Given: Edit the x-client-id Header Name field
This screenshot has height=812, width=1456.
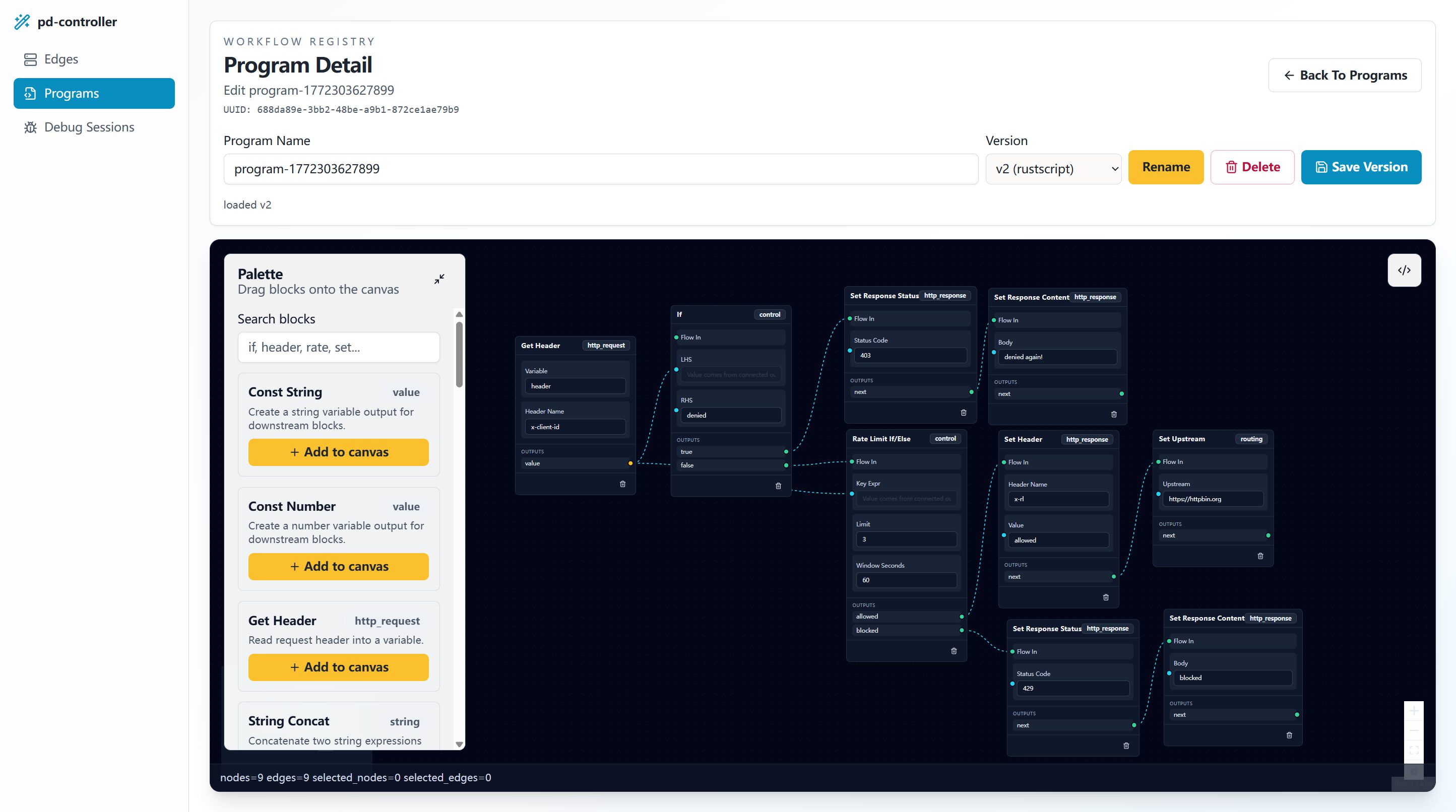Looking at the screenshot, I should pyautogui.click(x=576, y=427).
